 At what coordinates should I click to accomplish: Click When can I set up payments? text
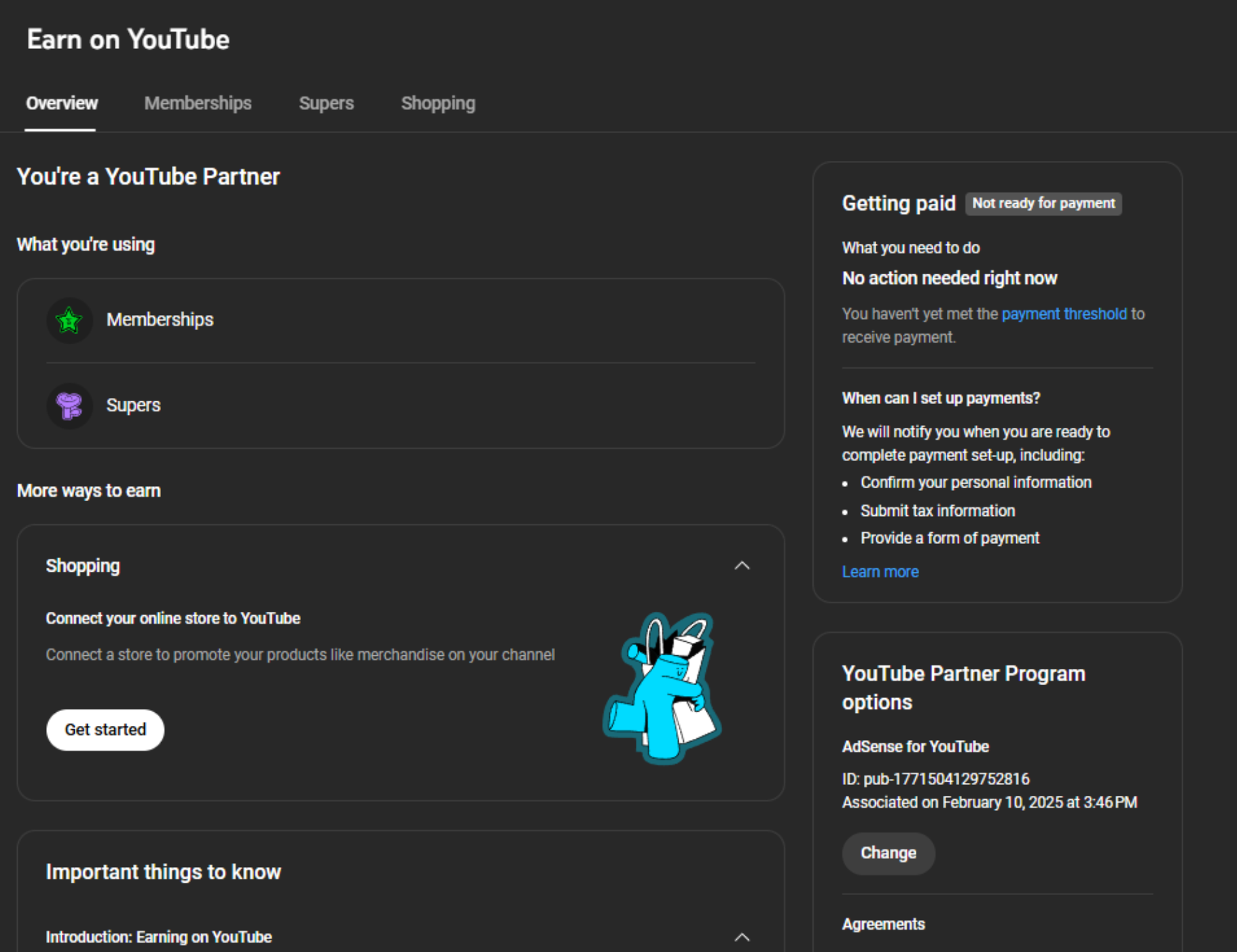(x=942, y=398)
